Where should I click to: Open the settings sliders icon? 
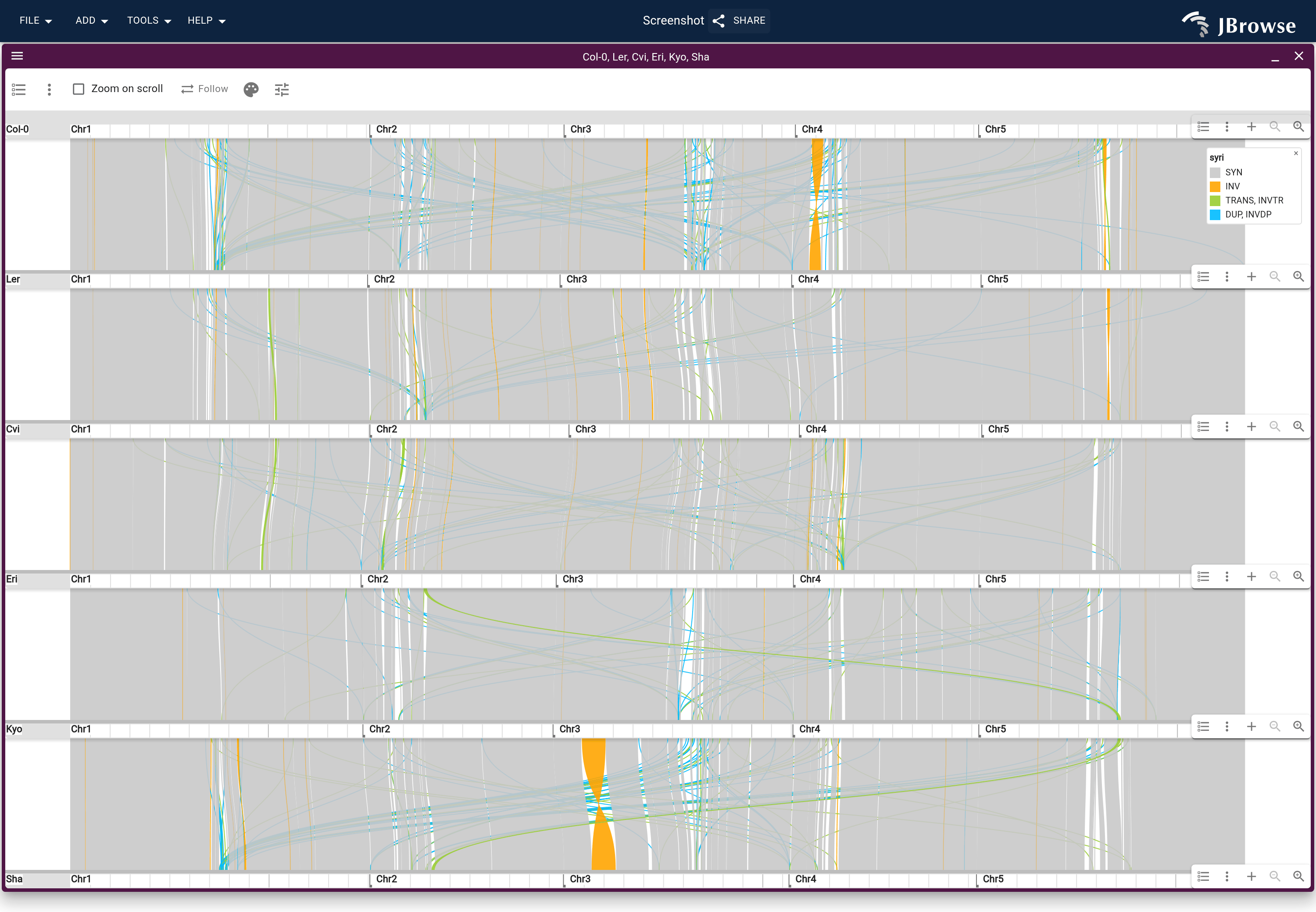coord(282,89)
